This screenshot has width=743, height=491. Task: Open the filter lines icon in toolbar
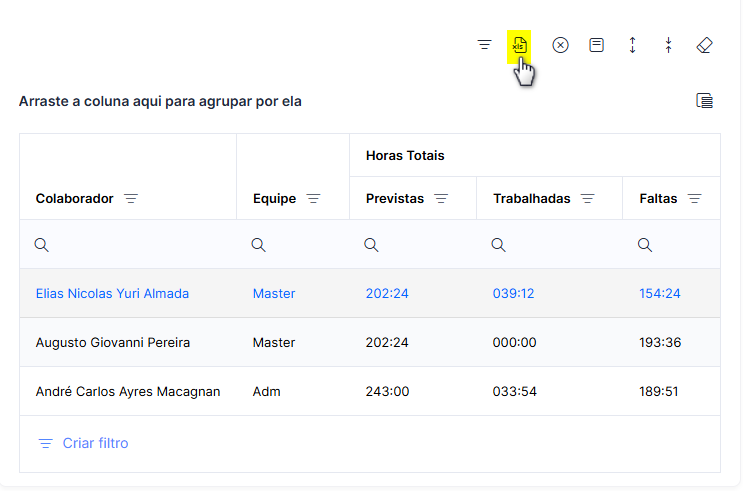click(x=484, y=45)
